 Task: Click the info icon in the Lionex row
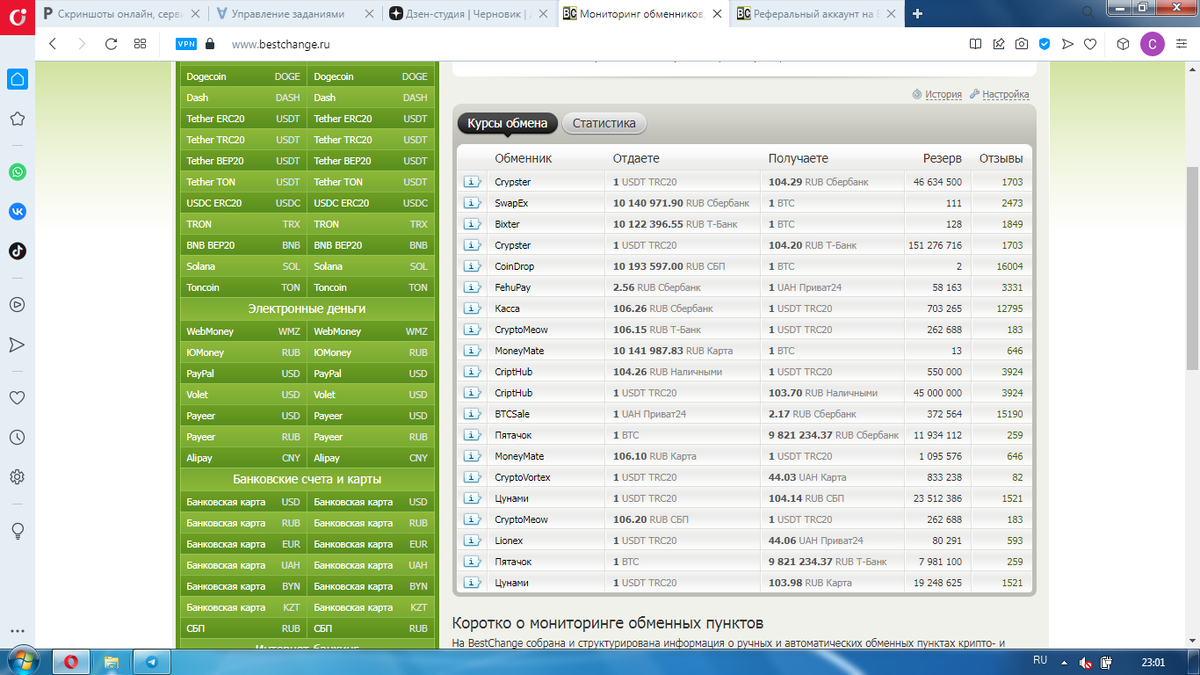pyautogui.click(x=472, y=540)
